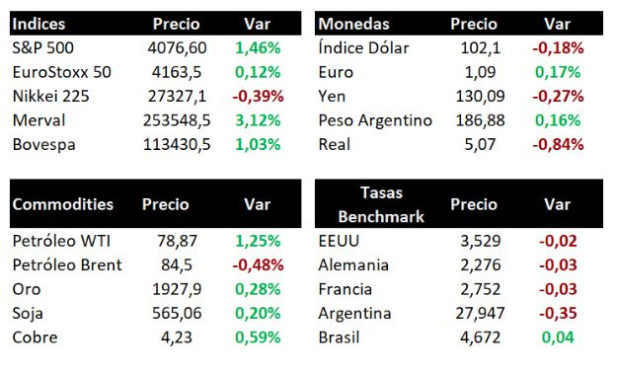The height and width of the screenshot is (372, 617).
Task: Click the Tasas Benchmark header
Action: point(381,204)
